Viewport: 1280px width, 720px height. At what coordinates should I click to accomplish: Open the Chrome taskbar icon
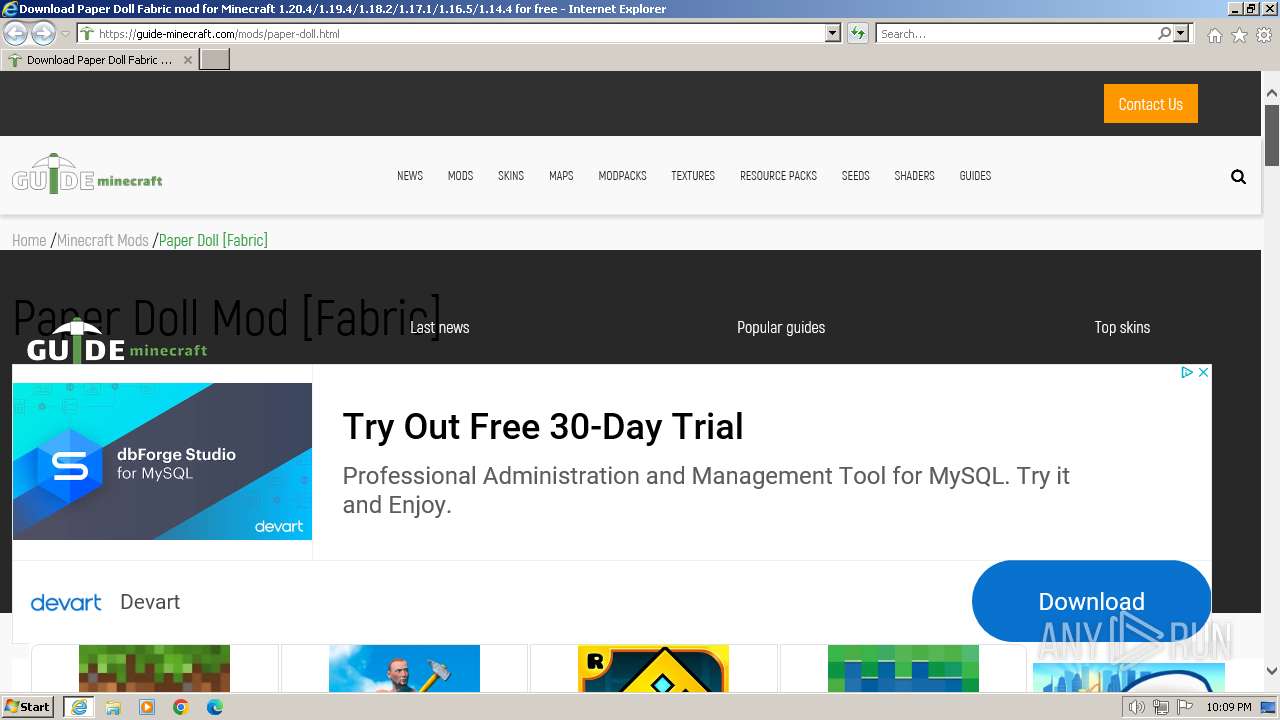(181, 707)
